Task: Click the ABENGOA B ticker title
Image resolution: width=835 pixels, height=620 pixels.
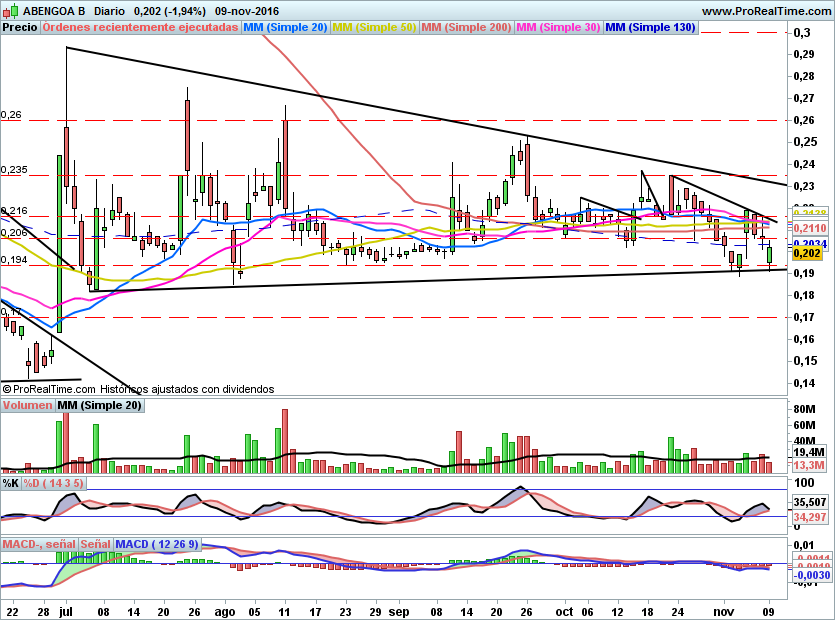Action: click(54, 11)
